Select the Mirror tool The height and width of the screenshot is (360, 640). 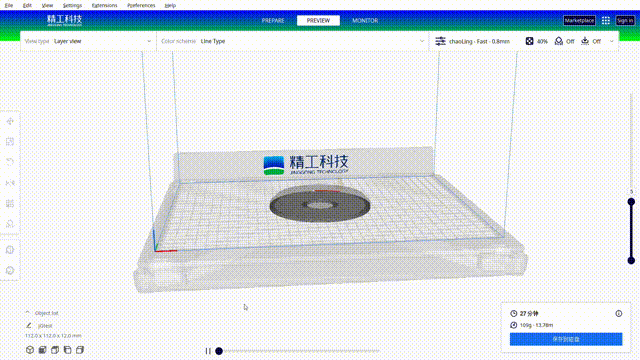10,183
